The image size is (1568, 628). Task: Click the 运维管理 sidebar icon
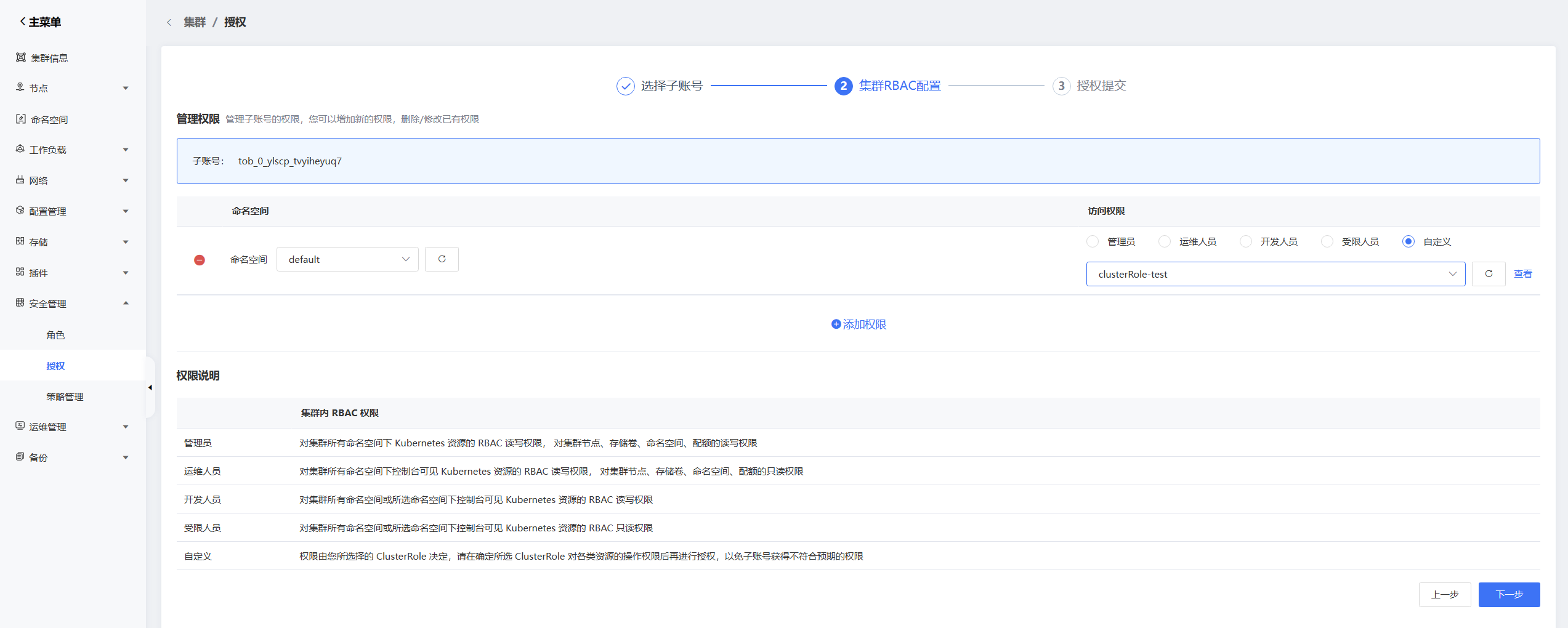pos(20,426)
